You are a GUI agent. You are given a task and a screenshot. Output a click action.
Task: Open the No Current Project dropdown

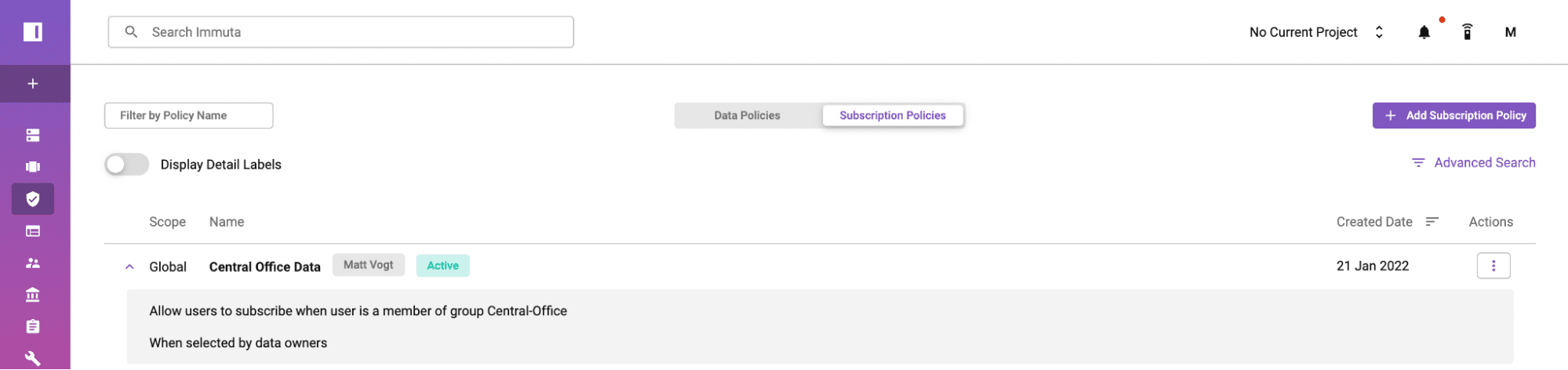point(1316,32)
